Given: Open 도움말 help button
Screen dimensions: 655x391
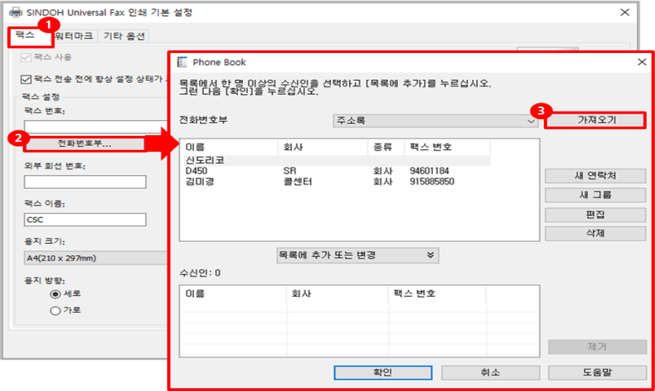Looking at the screenshot, I should coord(597,373).
